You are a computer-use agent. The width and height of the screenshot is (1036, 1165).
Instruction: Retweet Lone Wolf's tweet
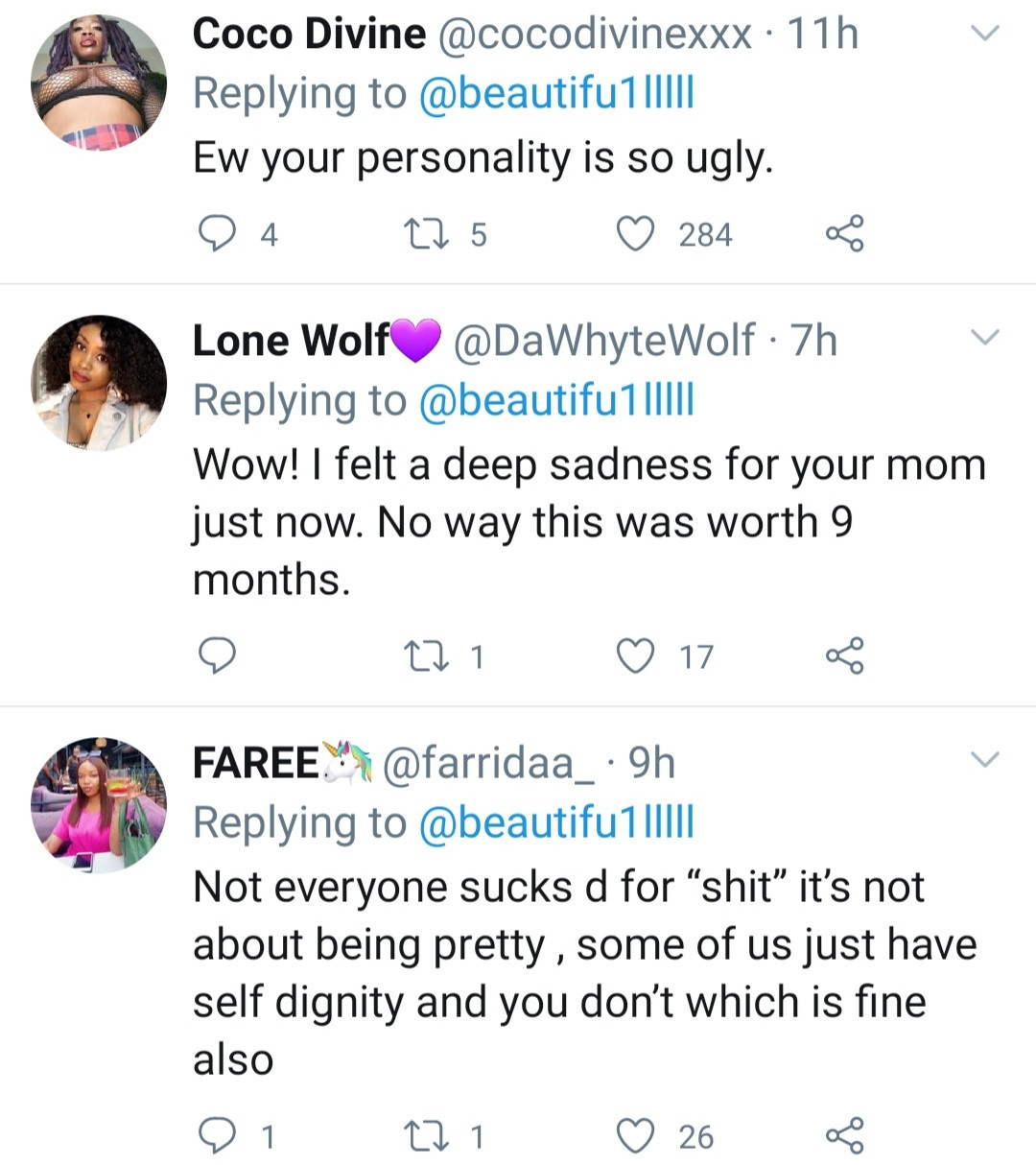pyautogui.click(x=425, y=655)
